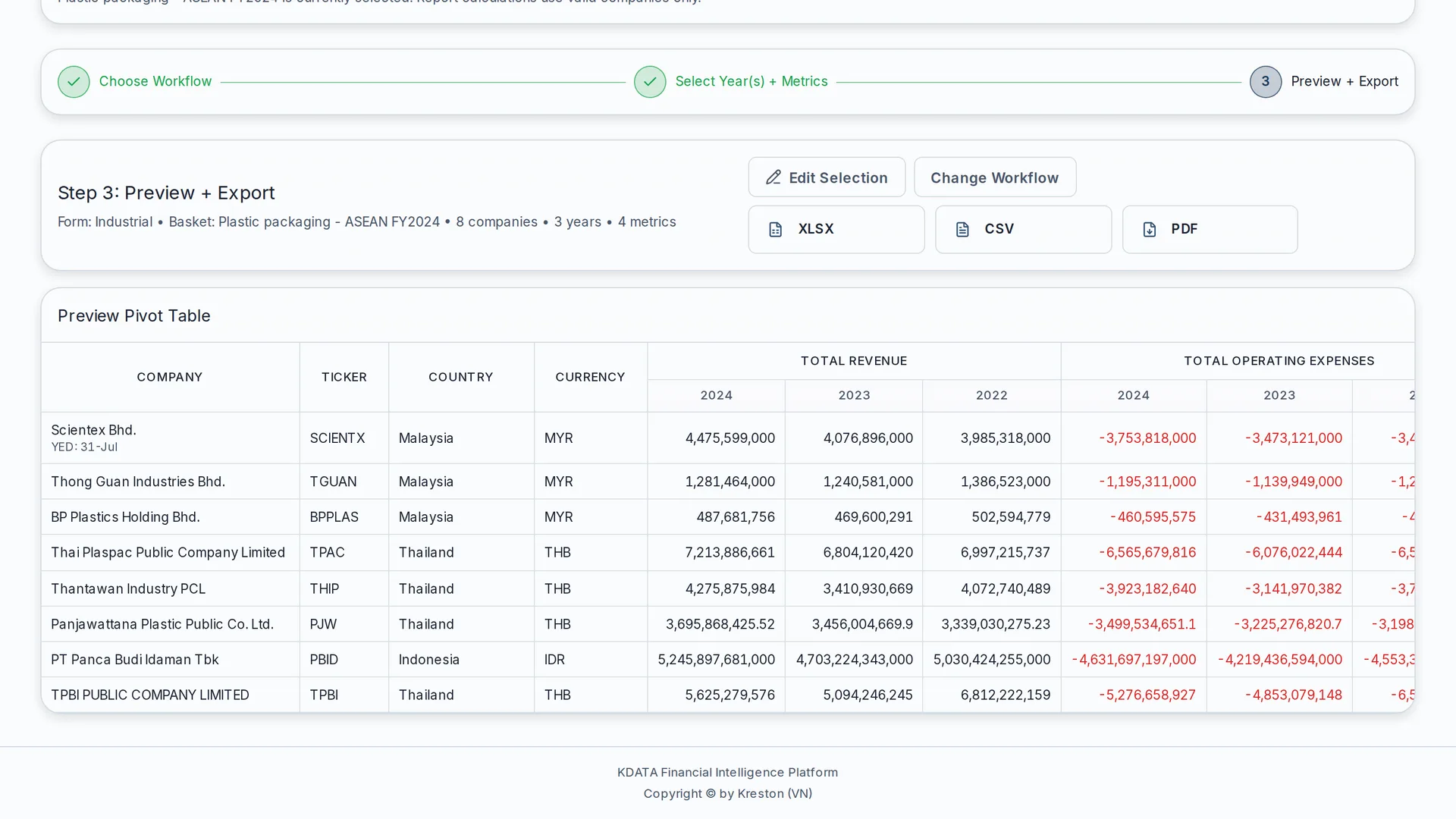The height and width of the screenshot is (819, 1456).
Task: Click the COUNTRY column header
Action: pyautogui.click(x=461, y=377)
